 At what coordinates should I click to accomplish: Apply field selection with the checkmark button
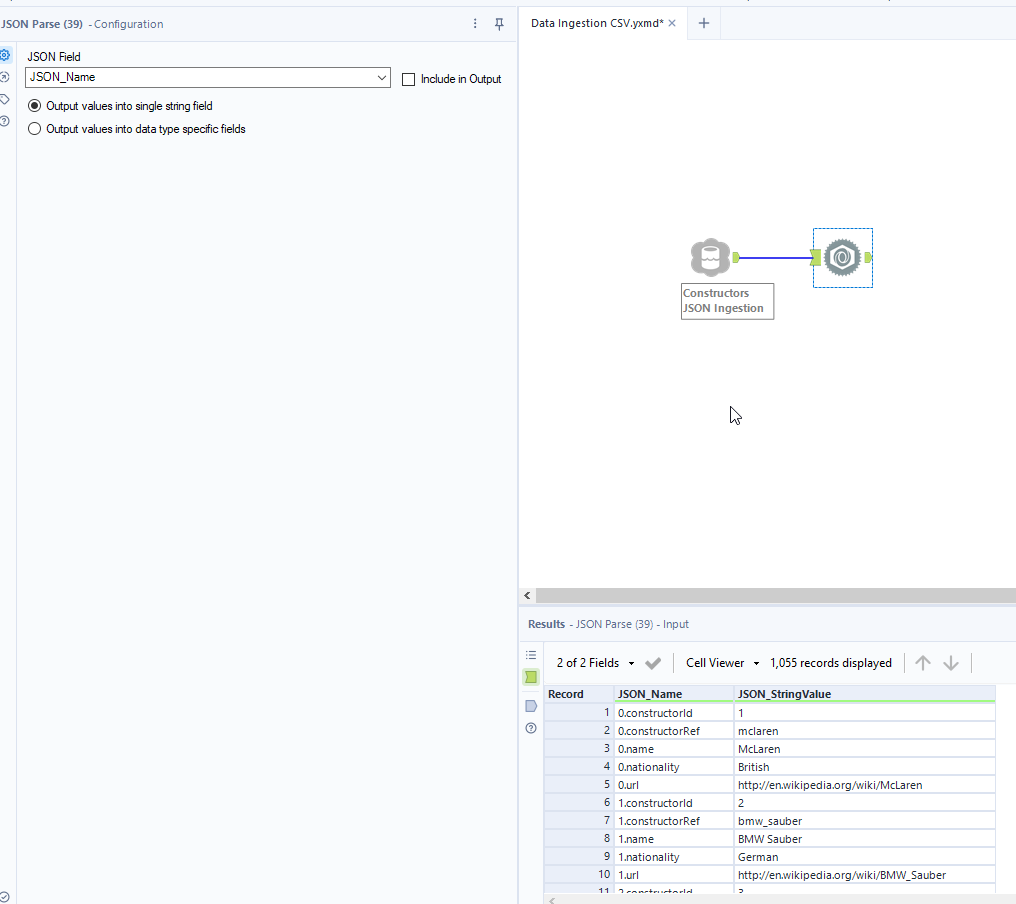tap(653, 662)
